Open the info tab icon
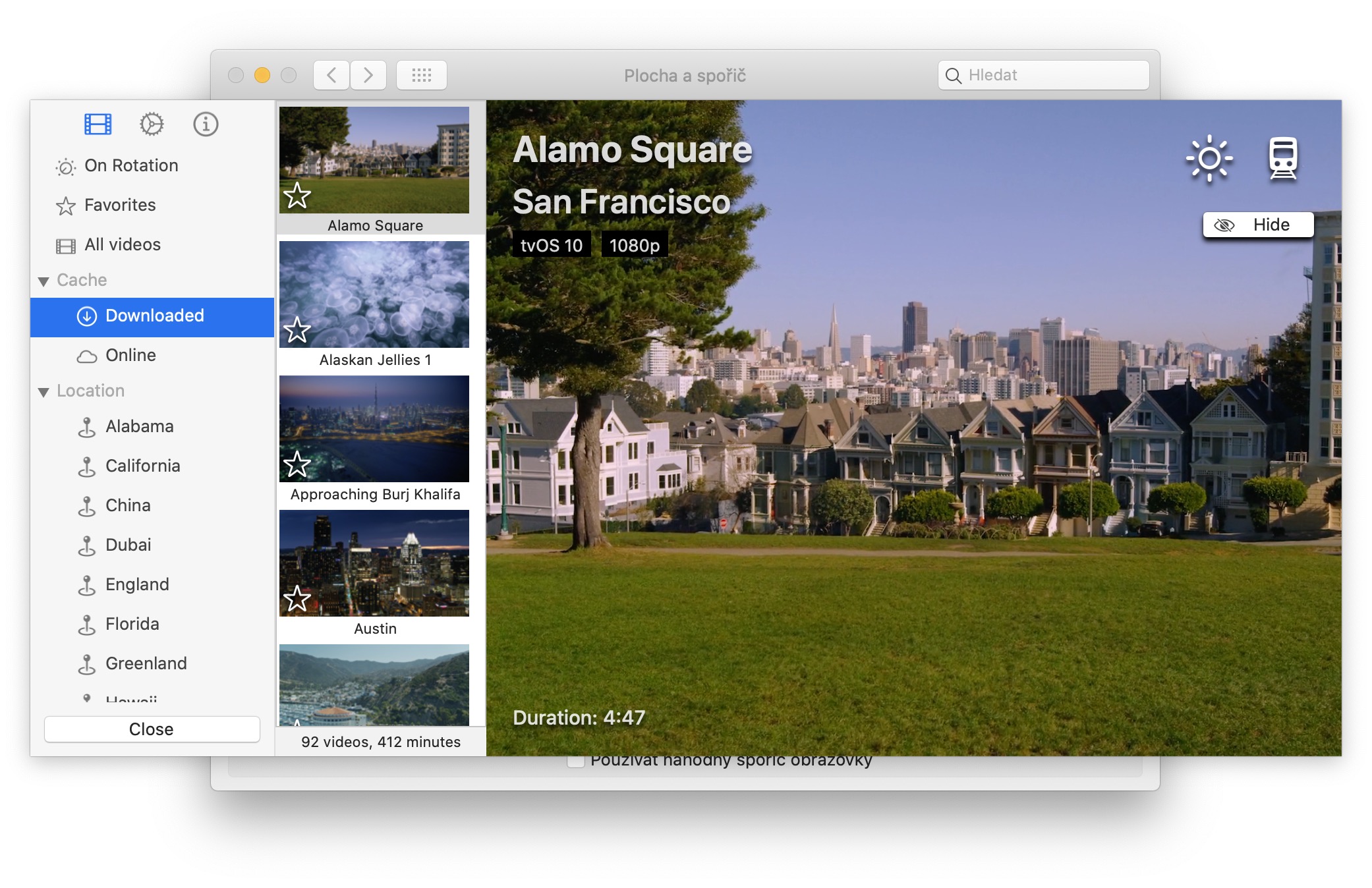Screen dimensions: 1372x888 (206, 124)
